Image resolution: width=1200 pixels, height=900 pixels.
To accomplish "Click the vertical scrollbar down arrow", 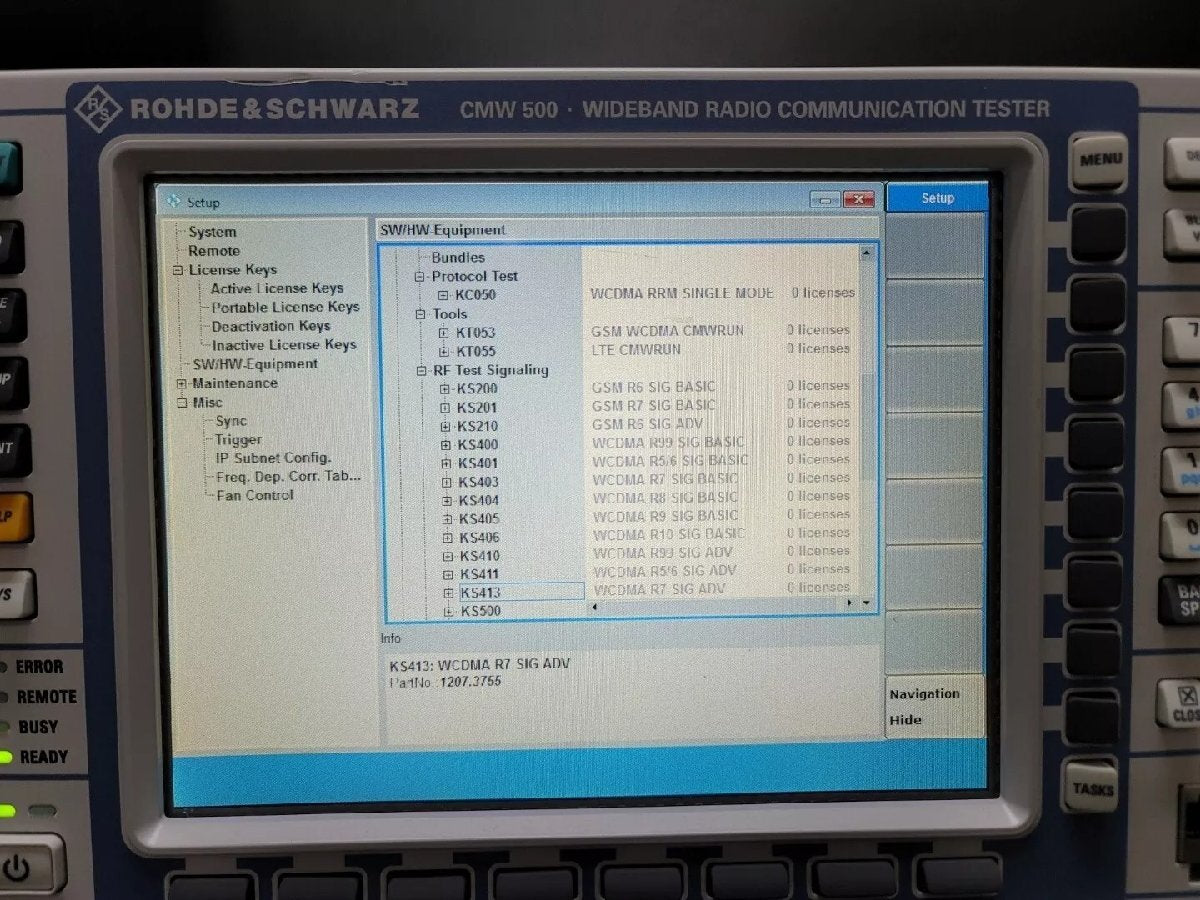I will pos(866,603).
